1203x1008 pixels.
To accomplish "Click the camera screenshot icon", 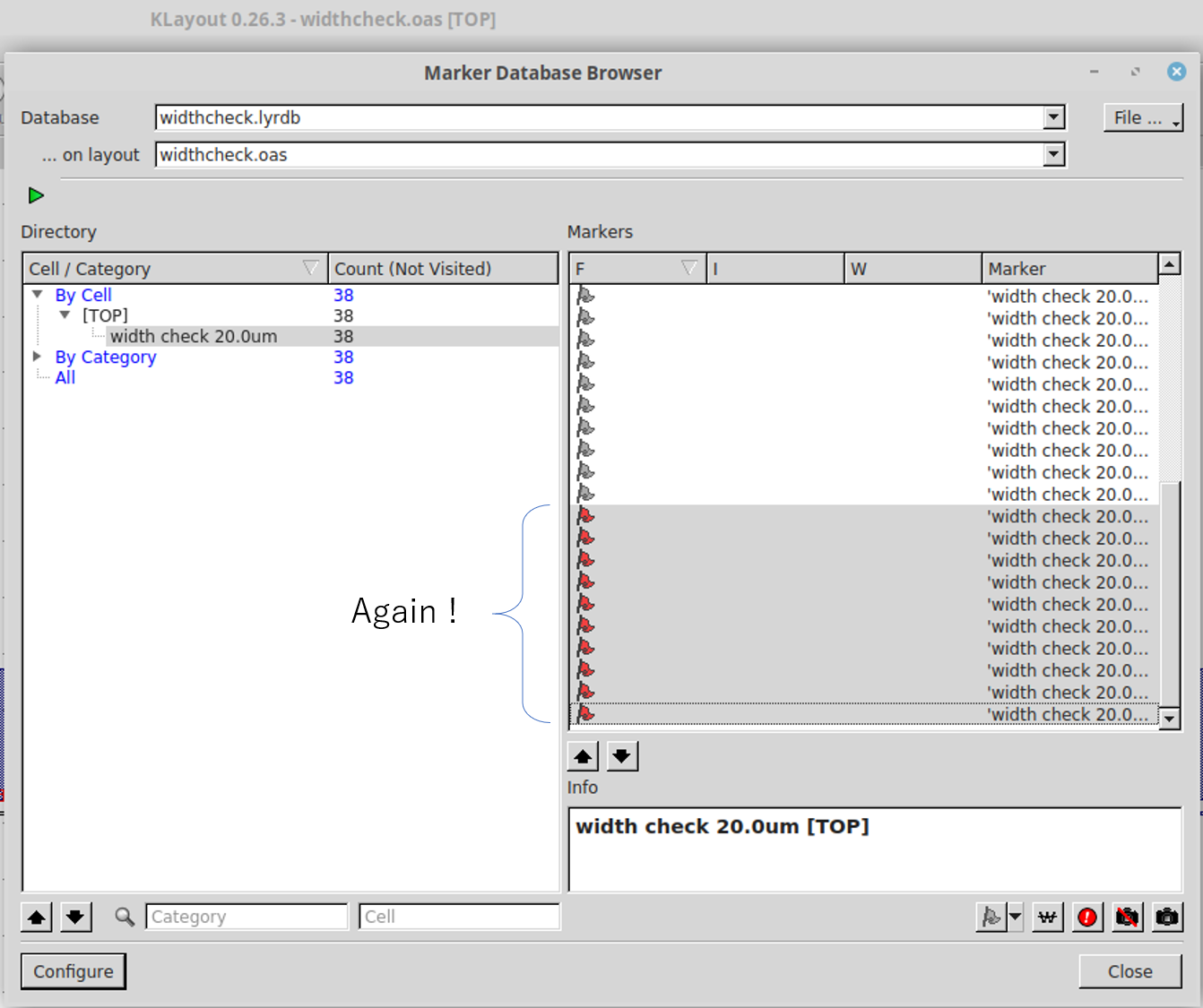I will pos(1166,917).
